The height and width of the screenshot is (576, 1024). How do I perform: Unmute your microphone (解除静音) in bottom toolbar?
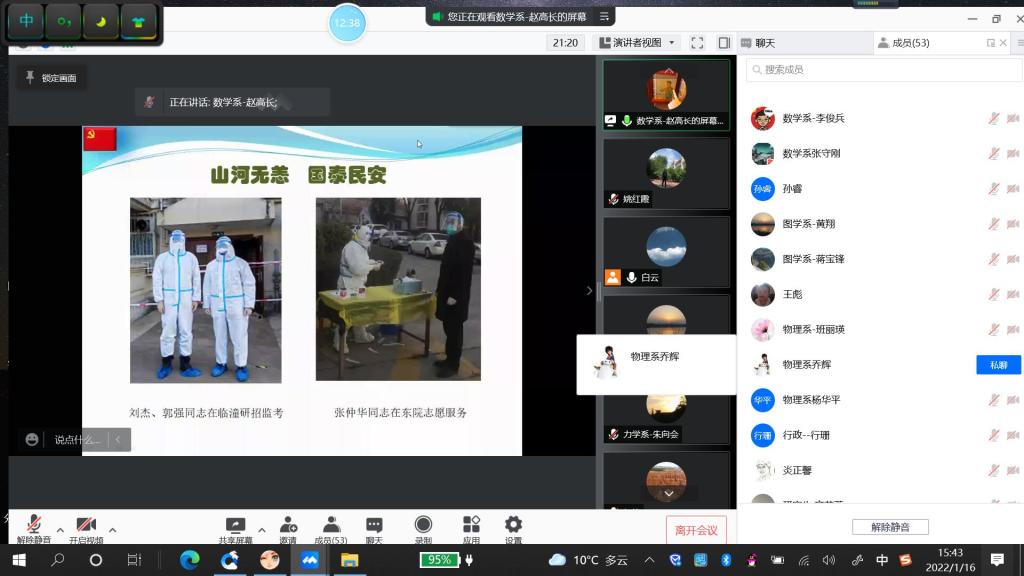tap(34, 527)
